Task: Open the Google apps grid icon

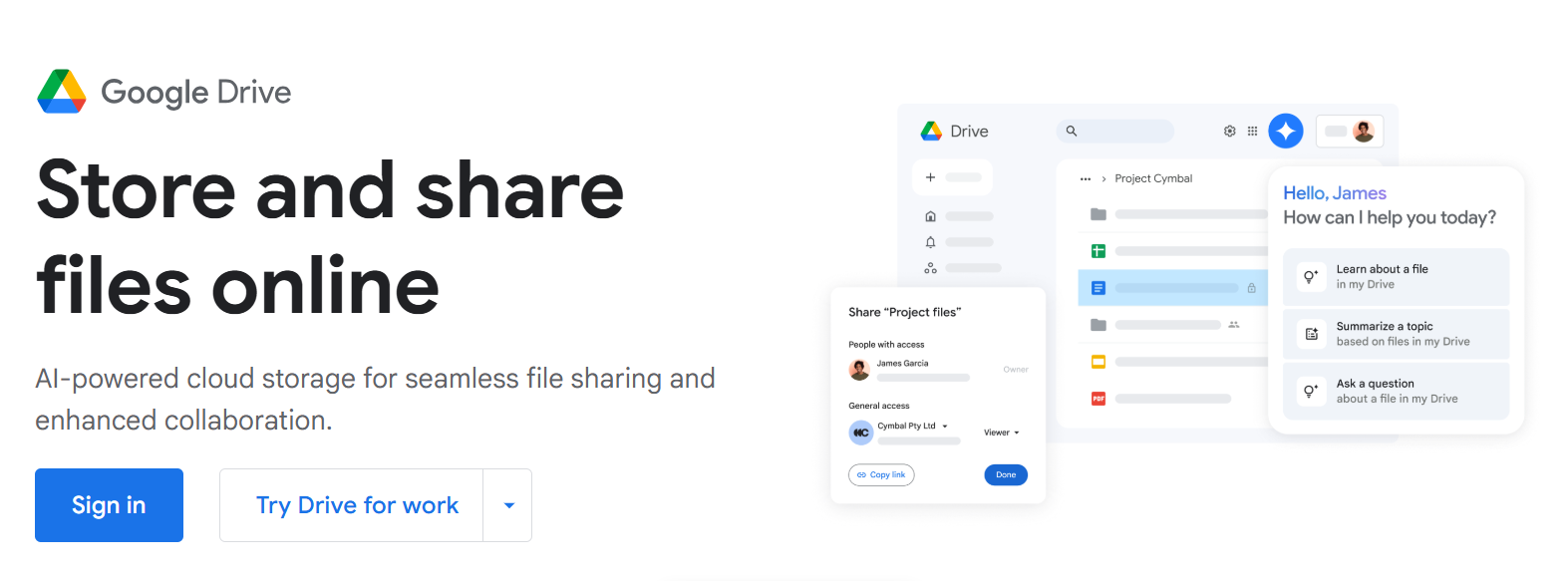Action: pos(1252,131)
